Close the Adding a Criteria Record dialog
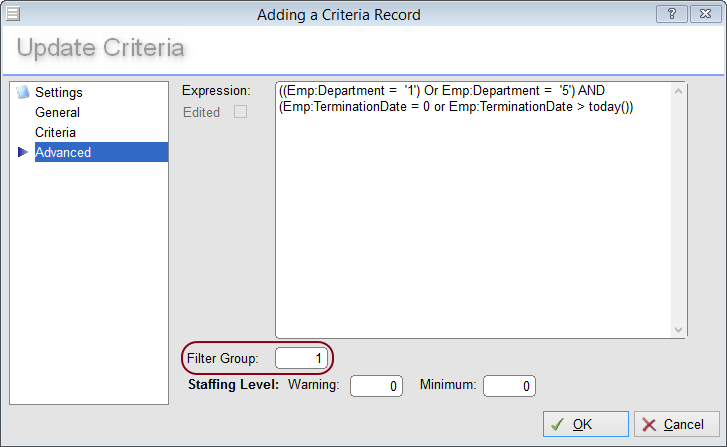Screen dimensions: 727x447 [705, 14]
